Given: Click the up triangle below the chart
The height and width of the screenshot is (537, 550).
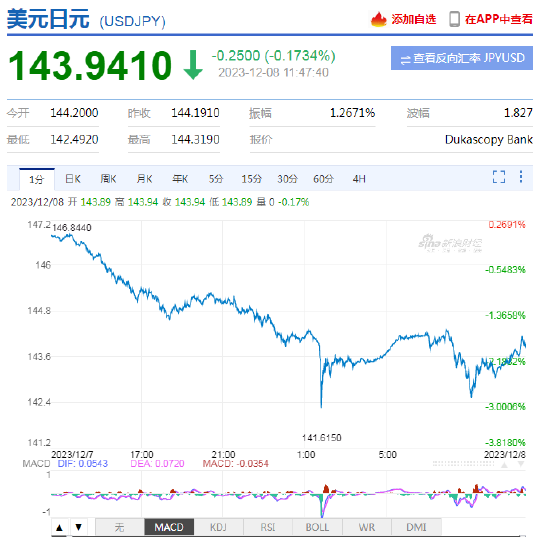Looking at the screenshot, I should point(60,527).
